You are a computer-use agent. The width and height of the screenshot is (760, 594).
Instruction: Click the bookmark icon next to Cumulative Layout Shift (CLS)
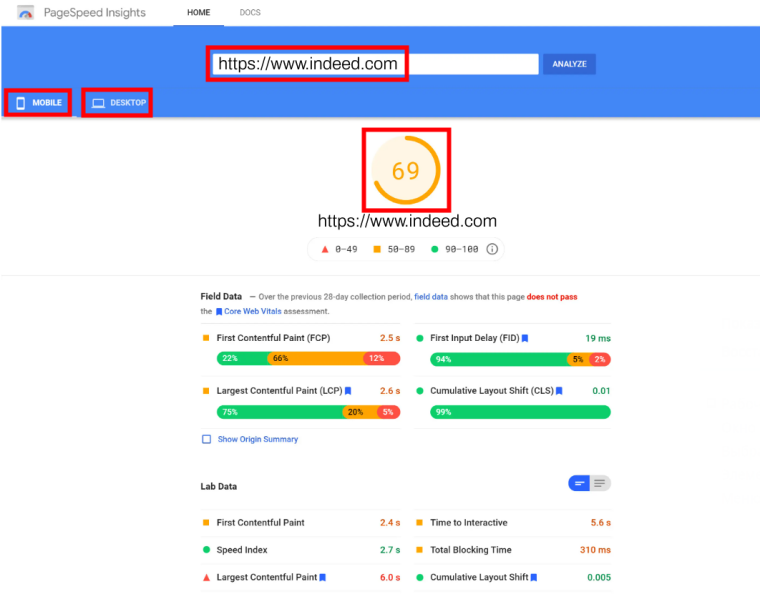click(559, 391)
